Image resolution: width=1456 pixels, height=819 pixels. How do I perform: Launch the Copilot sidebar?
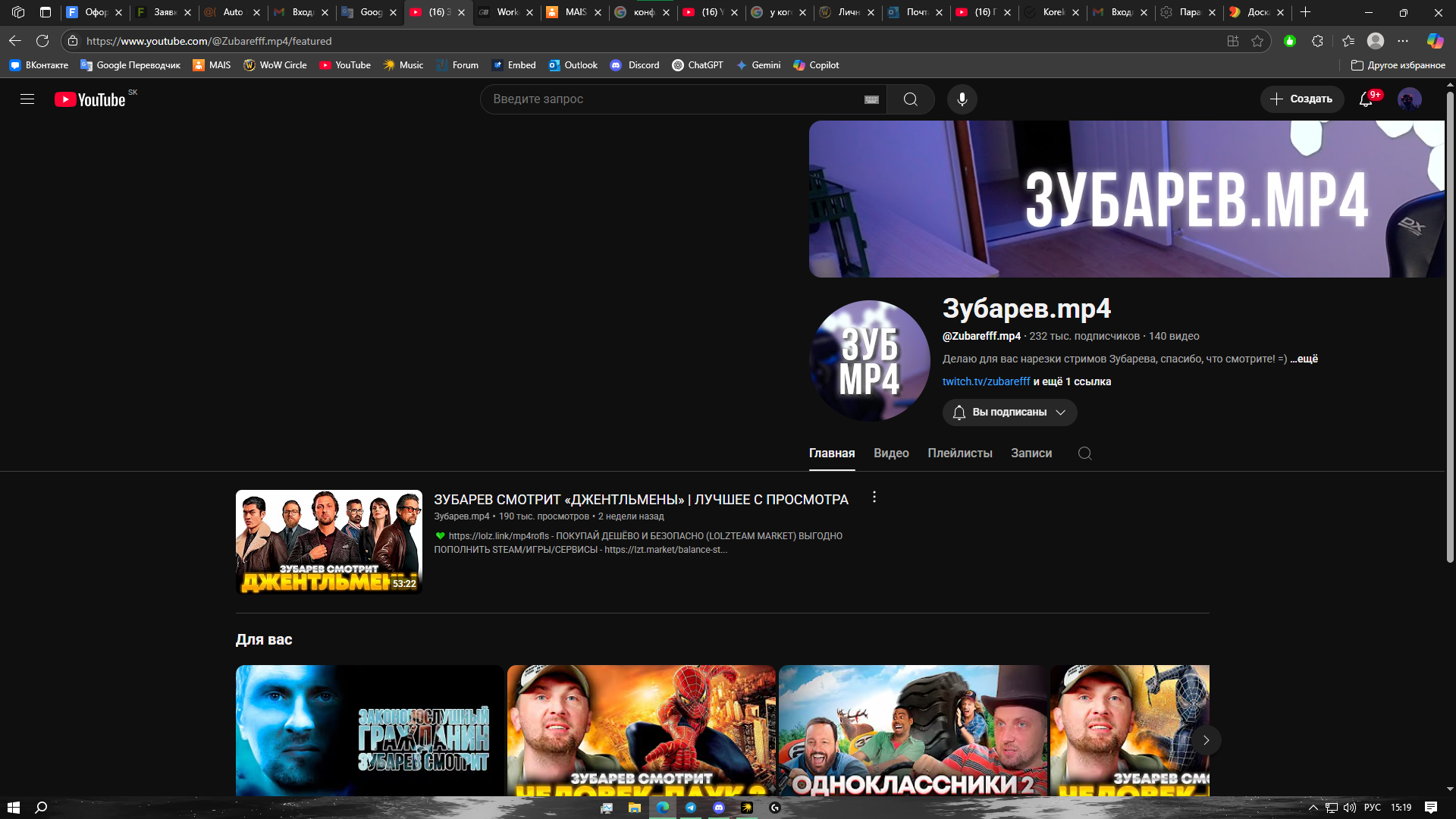pos(1435,41)
